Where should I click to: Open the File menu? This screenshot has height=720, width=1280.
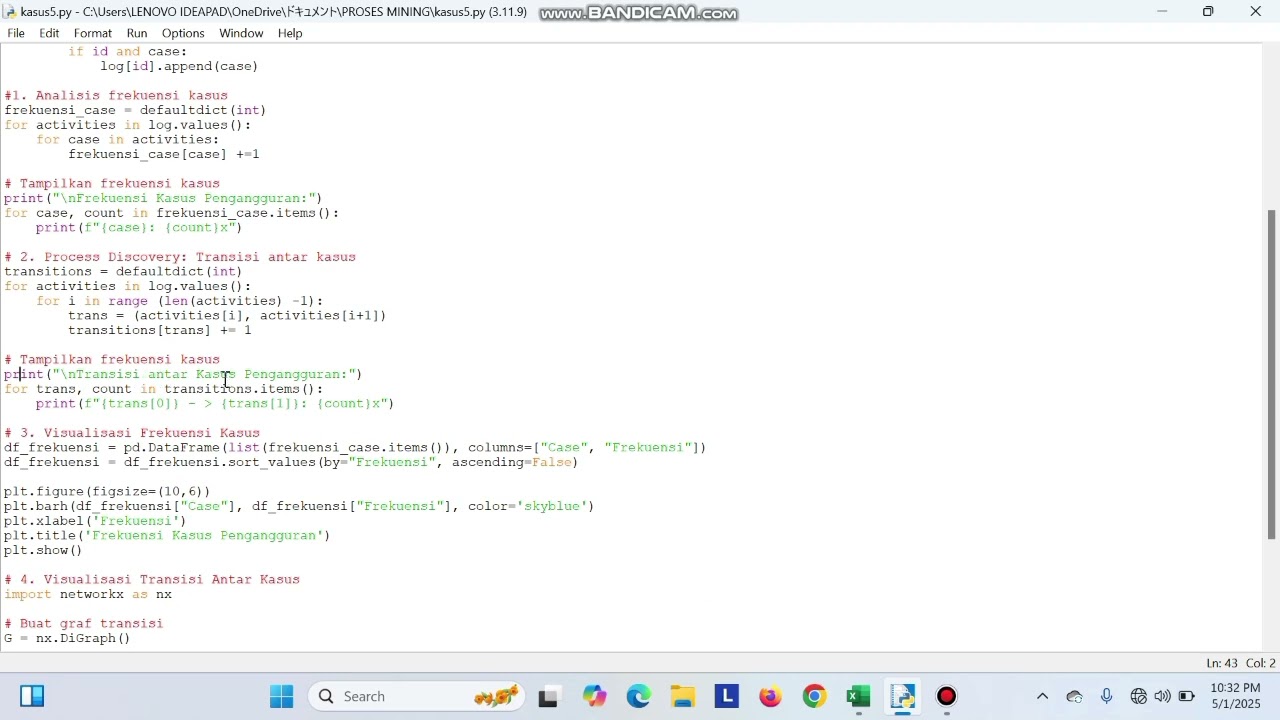click(16, 33)
